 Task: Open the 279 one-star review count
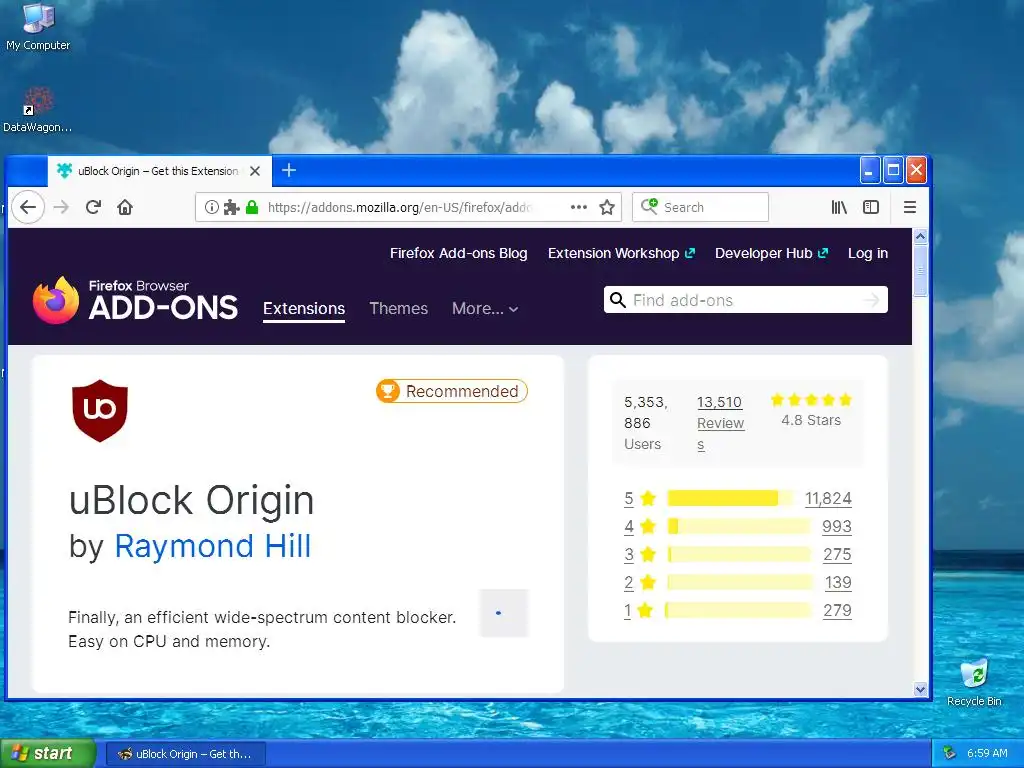pos(837,611)
